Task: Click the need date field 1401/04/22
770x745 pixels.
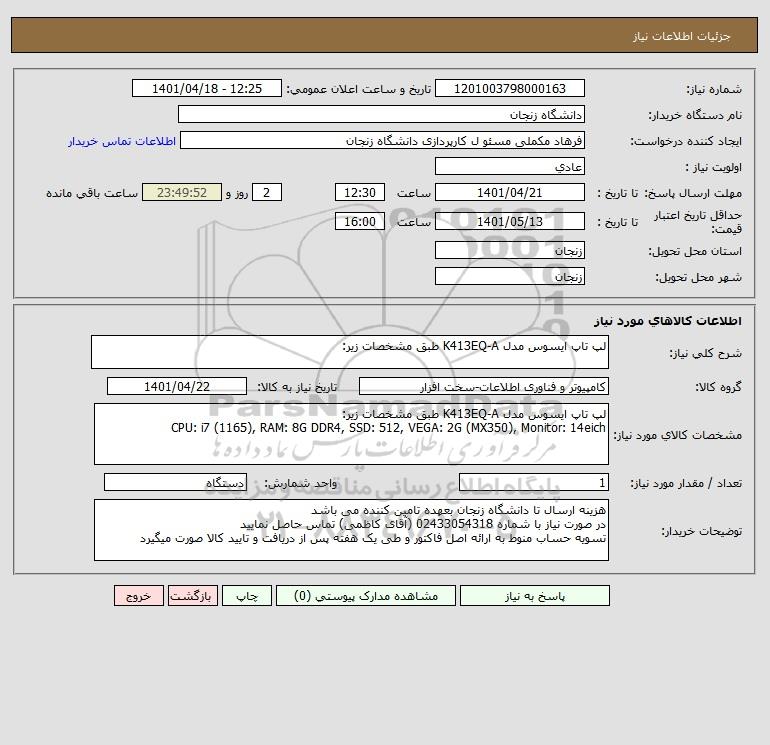Action: point(177,386)
